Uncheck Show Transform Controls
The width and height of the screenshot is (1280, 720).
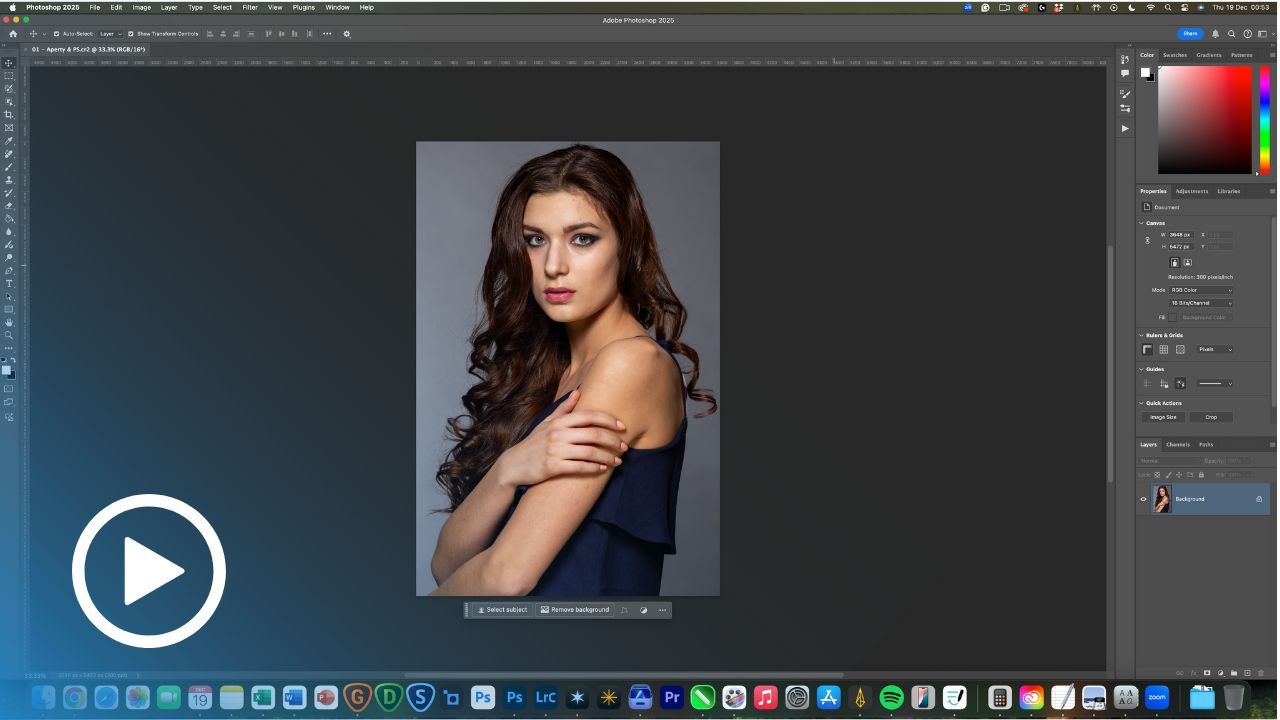point(131,34)
